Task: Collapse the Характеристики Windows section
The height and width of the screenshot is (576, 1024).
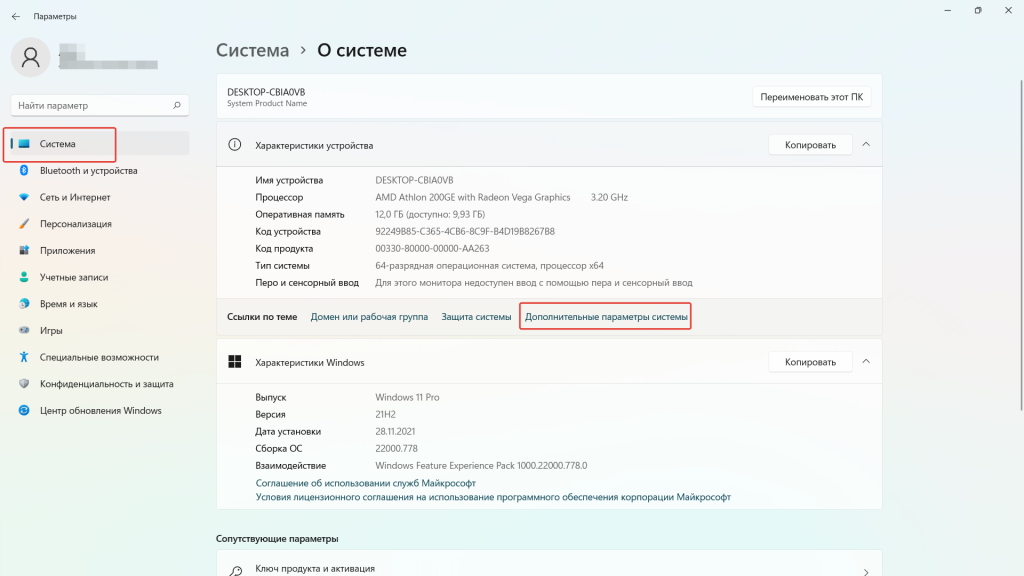Action: [866, 361]
